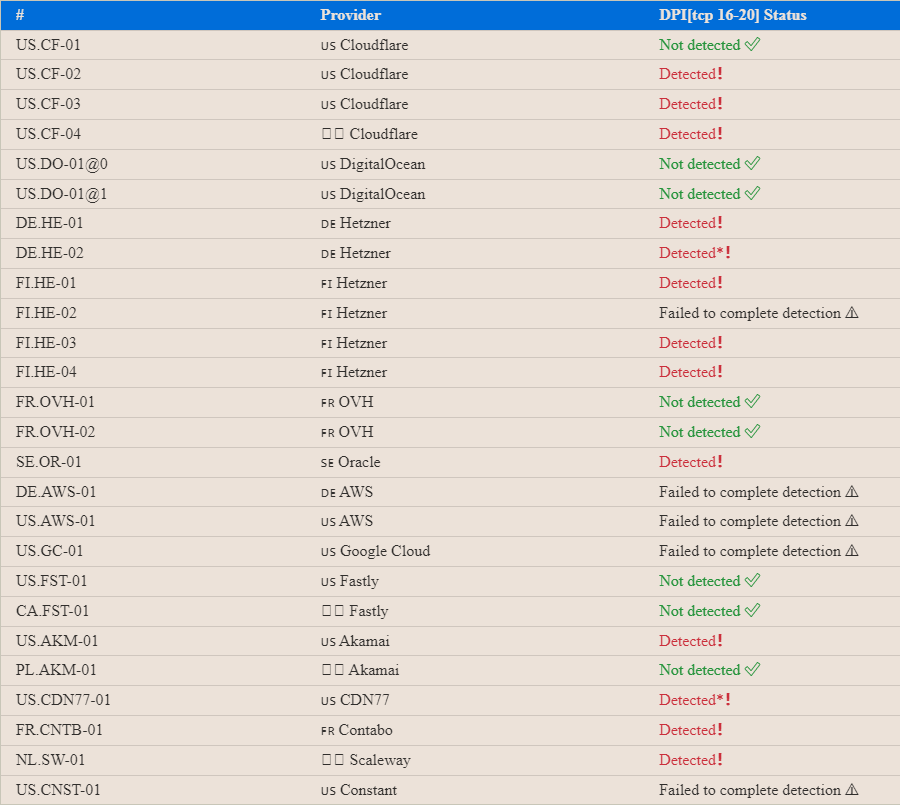The height and width of the screenshot is (805, 900).
Task: Click the warning triangle in US.GC-01 status
Action: pyautogui.click(x=852, y=551)
